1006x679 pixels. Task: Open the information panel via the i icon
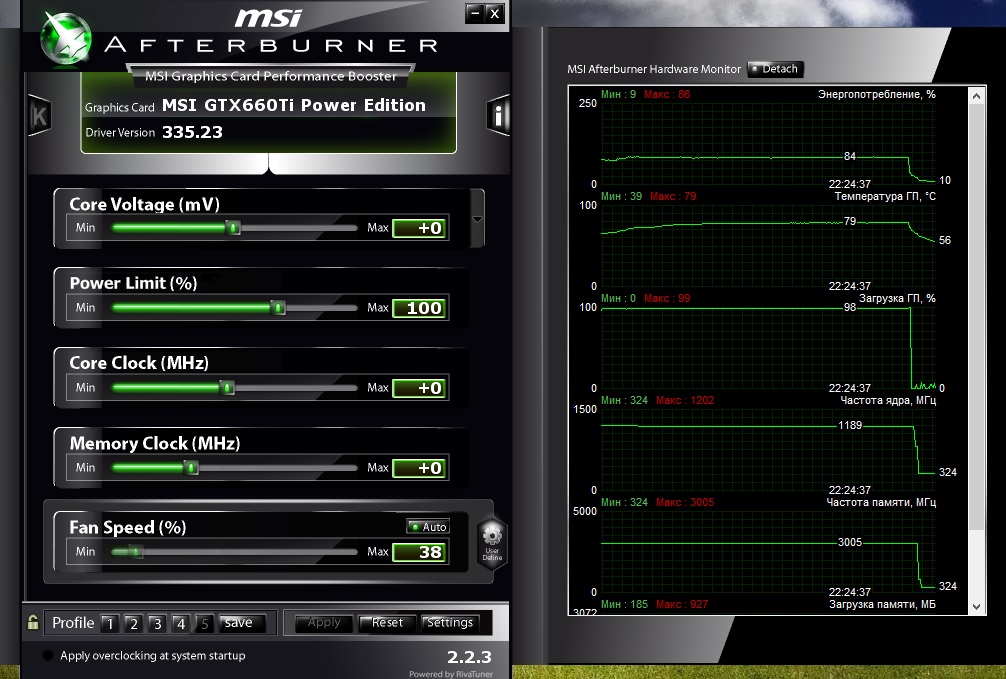point(498,115)
